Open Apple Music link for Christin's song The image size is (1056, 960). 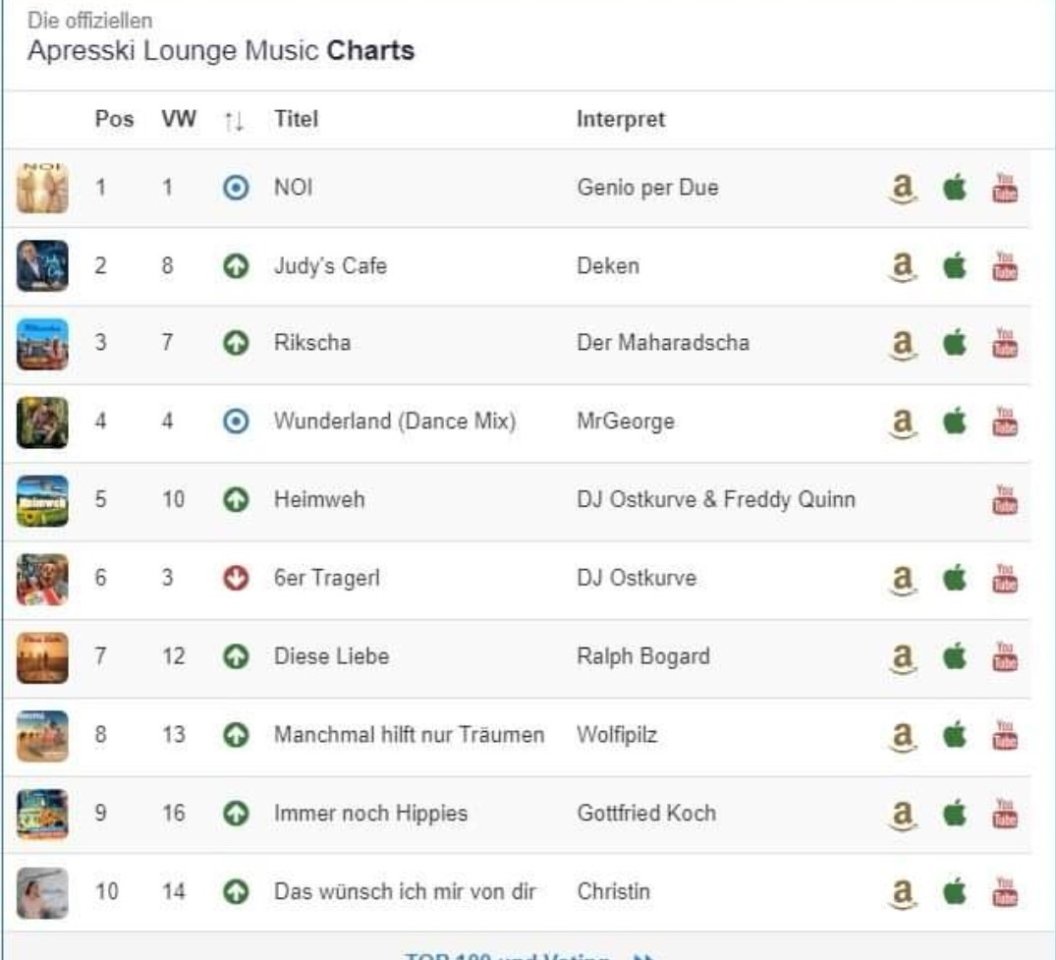click(955, 891)
